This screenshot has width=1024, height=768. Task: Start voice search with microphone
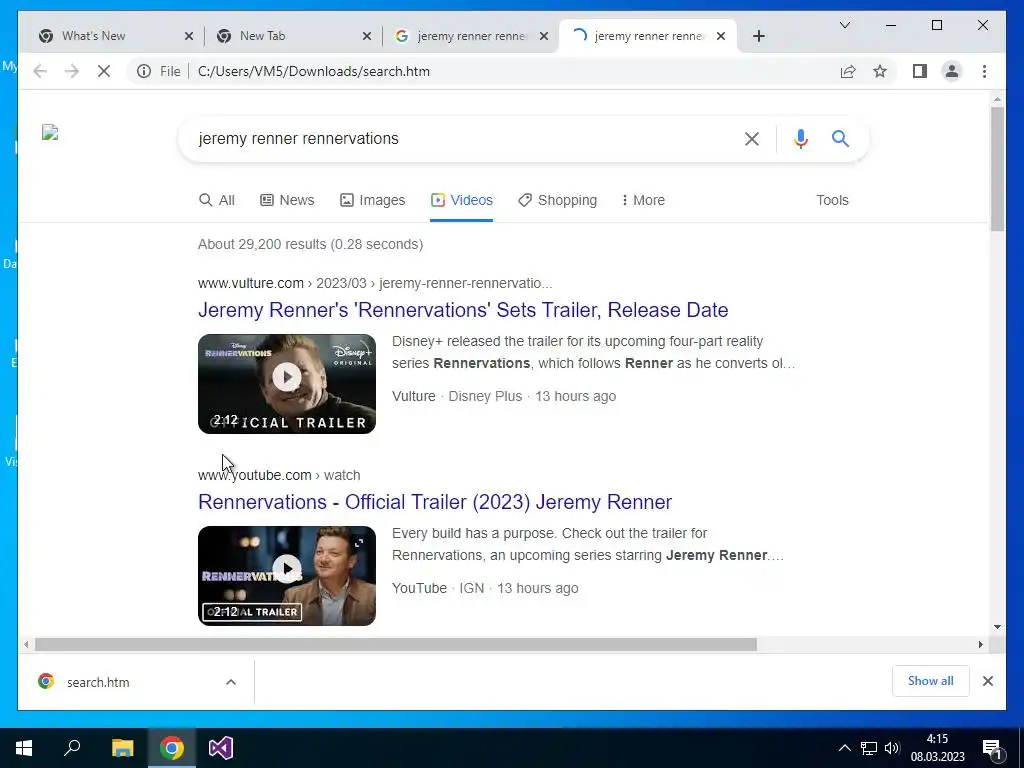tap(801, 138)
